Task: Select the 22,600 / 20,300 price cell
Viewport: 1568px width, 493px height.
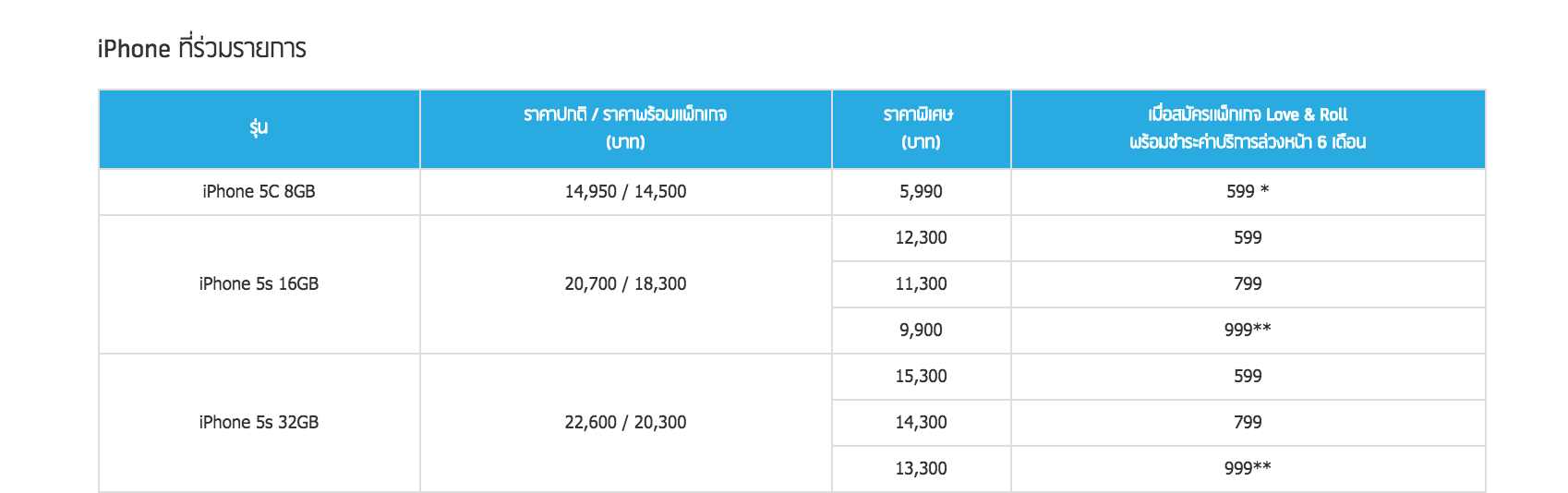Action: point(625,423)
